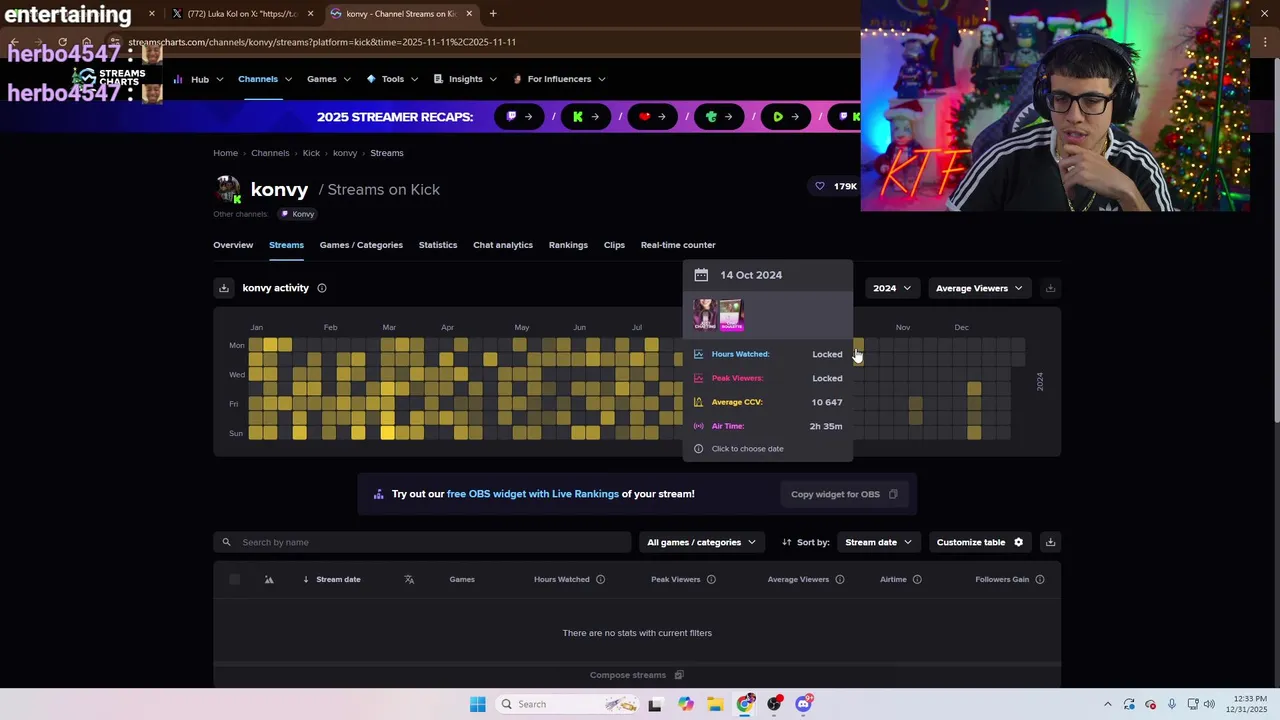
Task: Go to Home breadcrumb link
Action: point(225,153)
